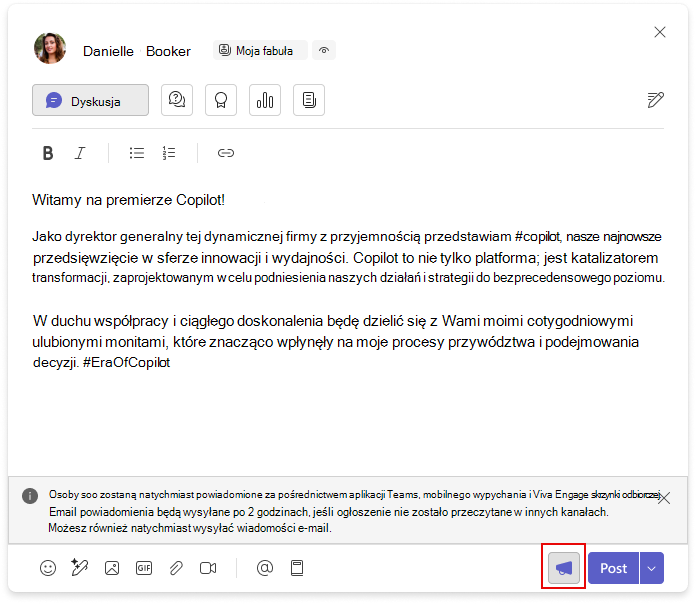This screenshot has width=696, height=604.
Task: Click the #copilot hashtag in text
Action: [537, 237]
